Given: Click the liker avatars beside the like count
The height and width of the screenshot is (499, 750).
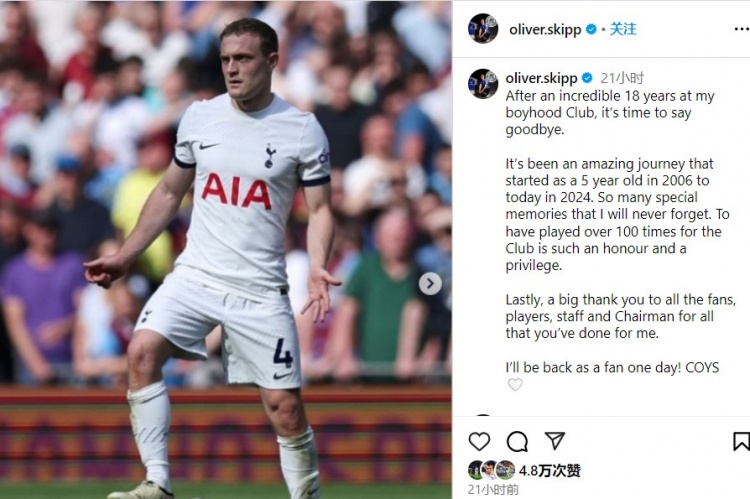Looking at the screenshot, I should [x=491, y=470].
